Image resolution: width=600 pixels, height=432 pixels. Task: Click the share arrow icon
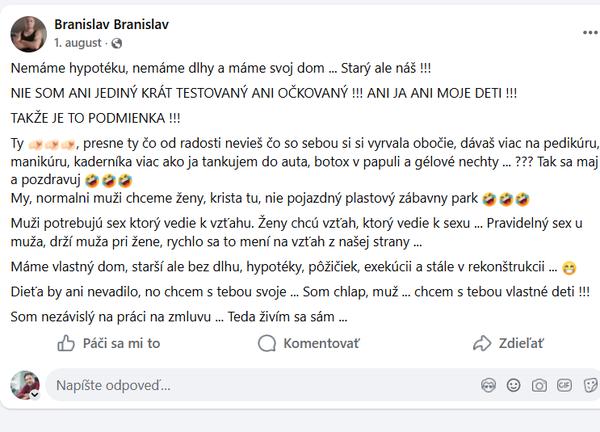point(483,343)
